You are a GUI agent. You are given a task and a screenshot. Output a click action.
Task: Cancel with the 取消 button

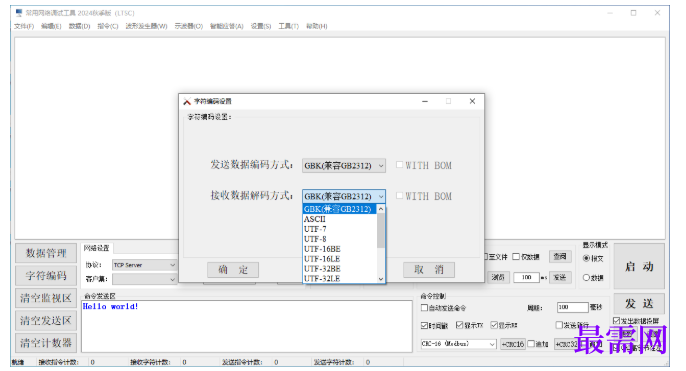click(429, 270)
